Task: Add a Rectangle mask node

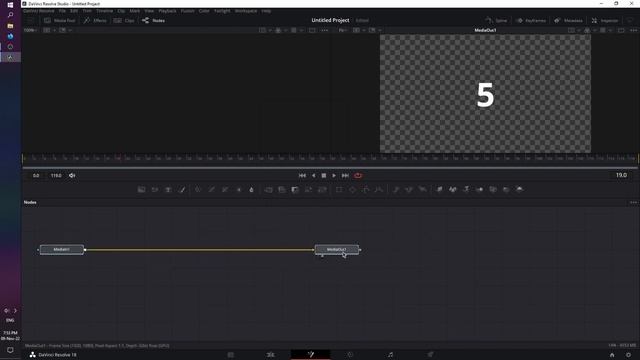Action: point(339,189)
